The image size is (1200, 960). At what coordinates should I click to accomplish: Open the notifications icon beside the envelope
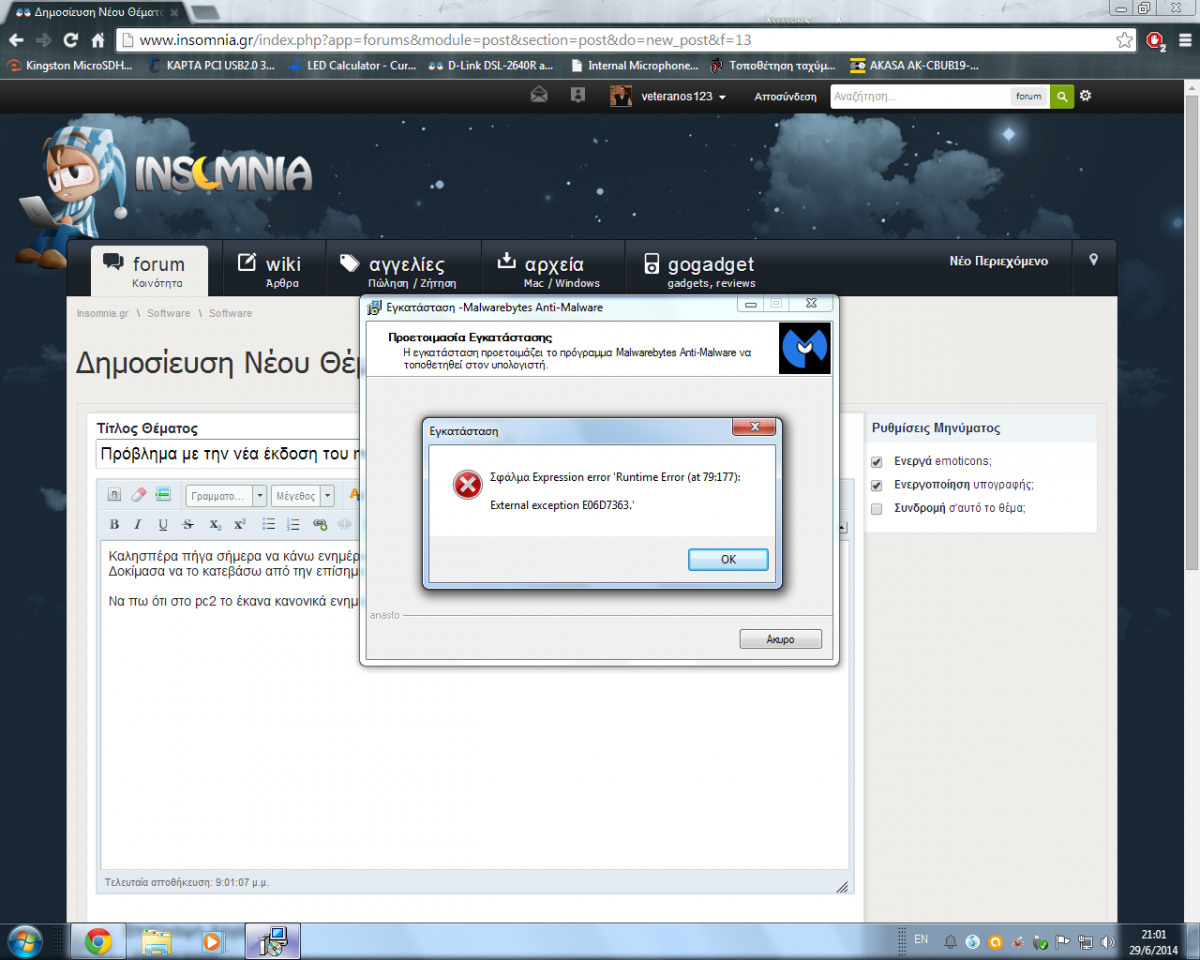(577, 96)
